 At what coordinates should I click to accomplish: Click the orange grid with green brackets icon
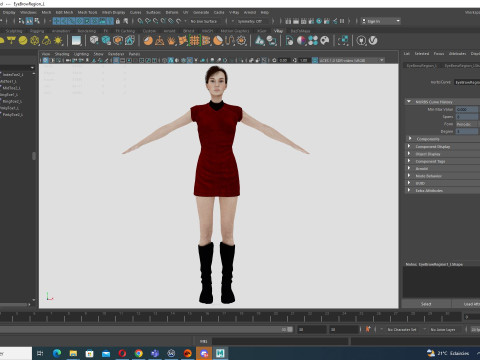click(194, 41)
